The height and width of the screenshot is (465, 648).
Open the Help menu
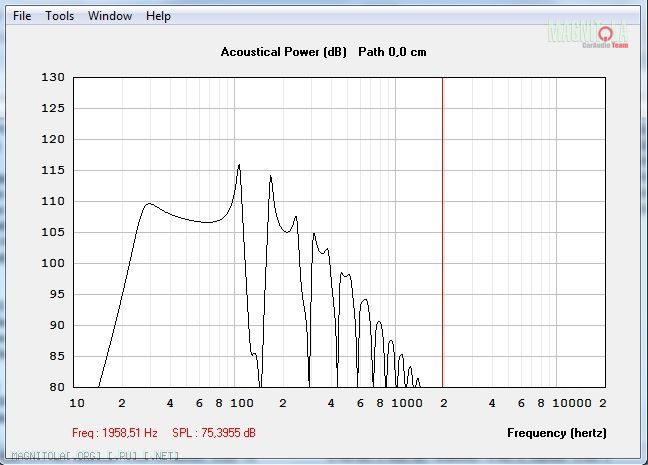pyautogui.click(x=158, y=16)
